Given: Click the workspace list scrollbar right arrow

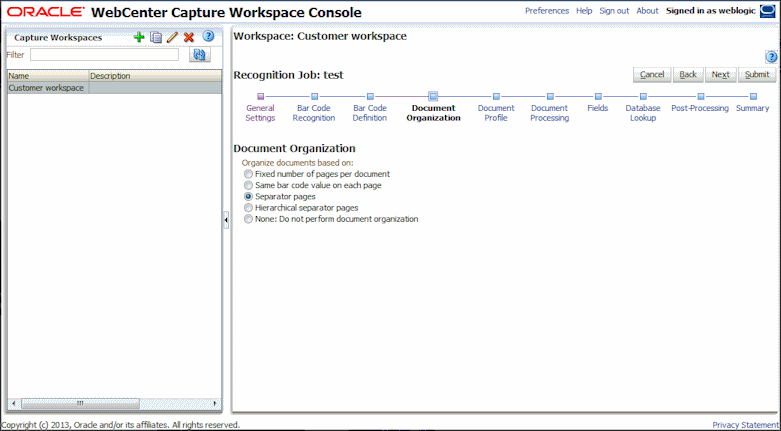Looking at the screenshot, I should pyautogui.click(x=215, y=403).
